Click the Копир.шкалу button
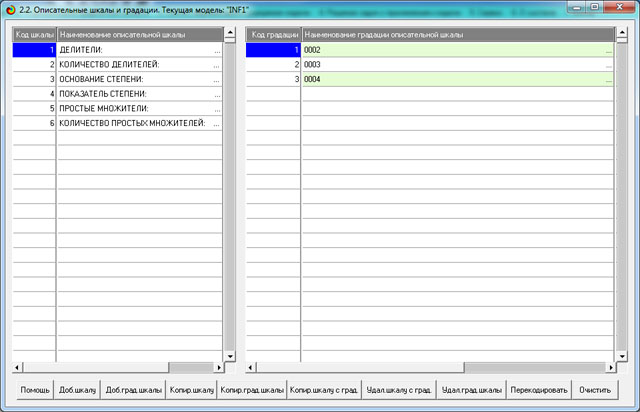Image resolution: width=640 pixels, height=412 pixels. 190,388
